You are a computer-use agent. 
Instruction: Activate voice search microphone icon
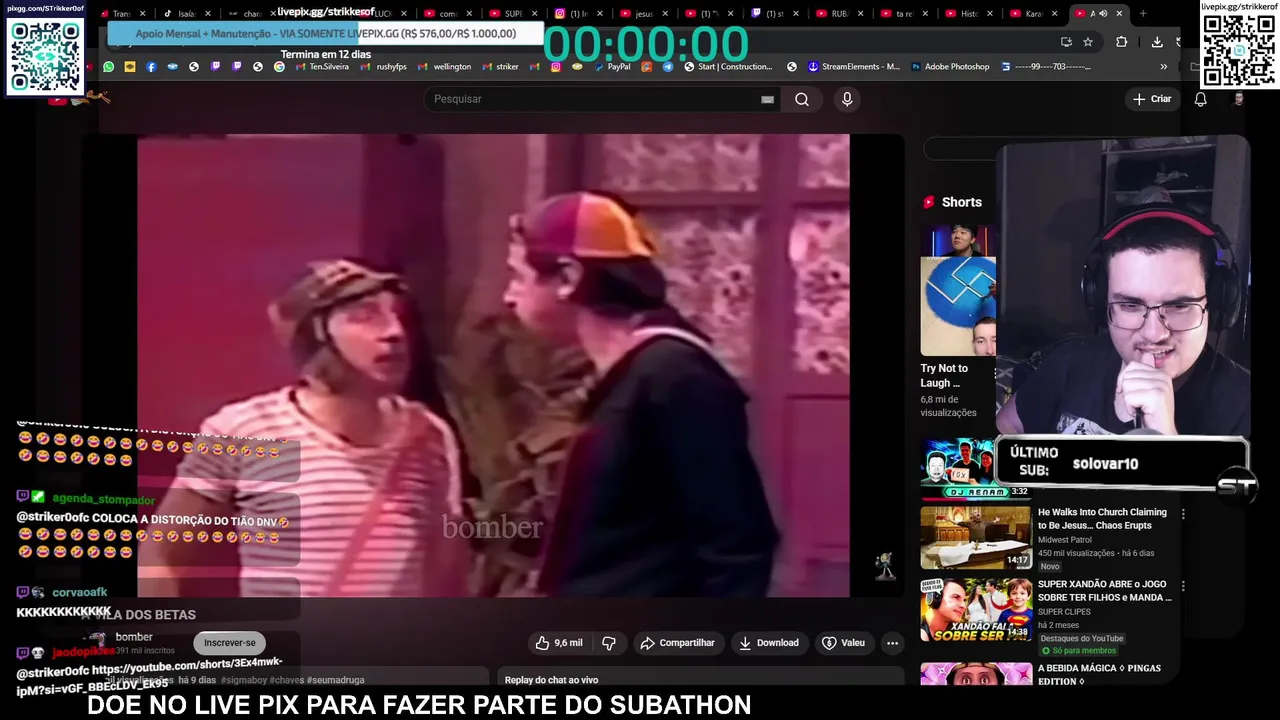pyautogui.click(x=847, y=99)
